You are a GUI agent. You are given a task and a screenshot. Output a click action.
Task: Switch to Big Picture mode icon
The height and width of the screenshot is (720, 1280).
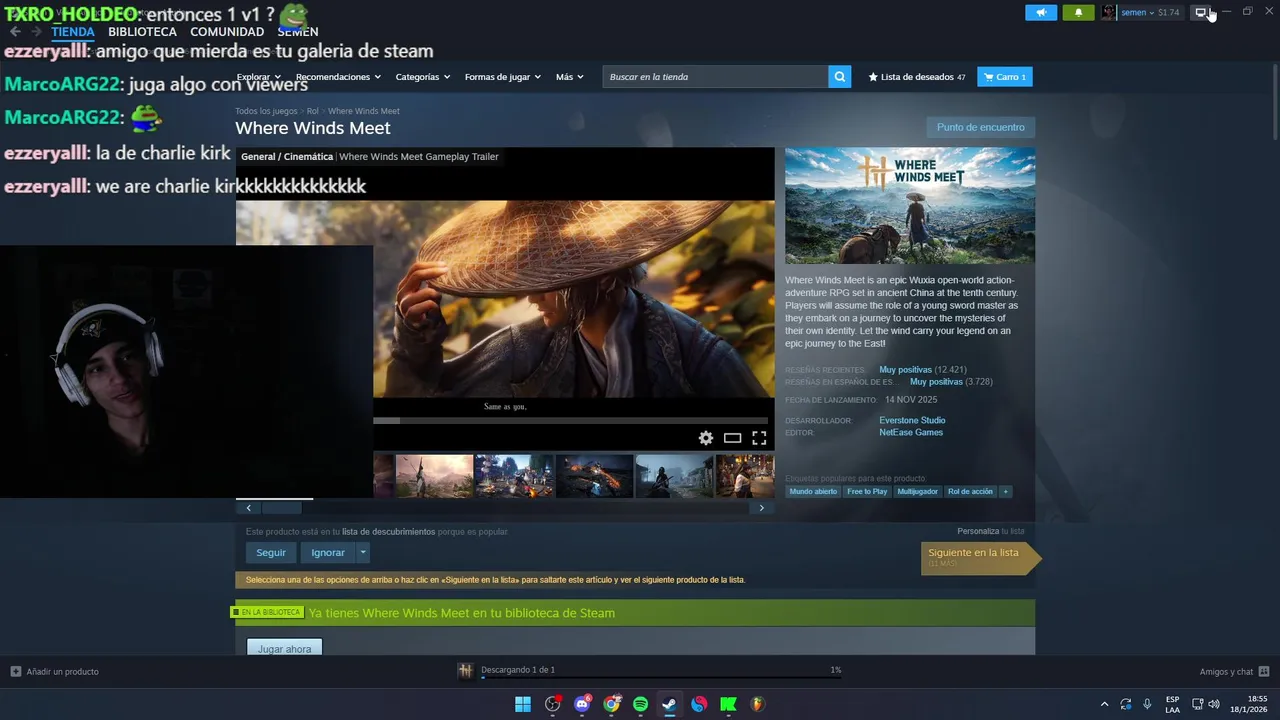tap(1201, 12)
